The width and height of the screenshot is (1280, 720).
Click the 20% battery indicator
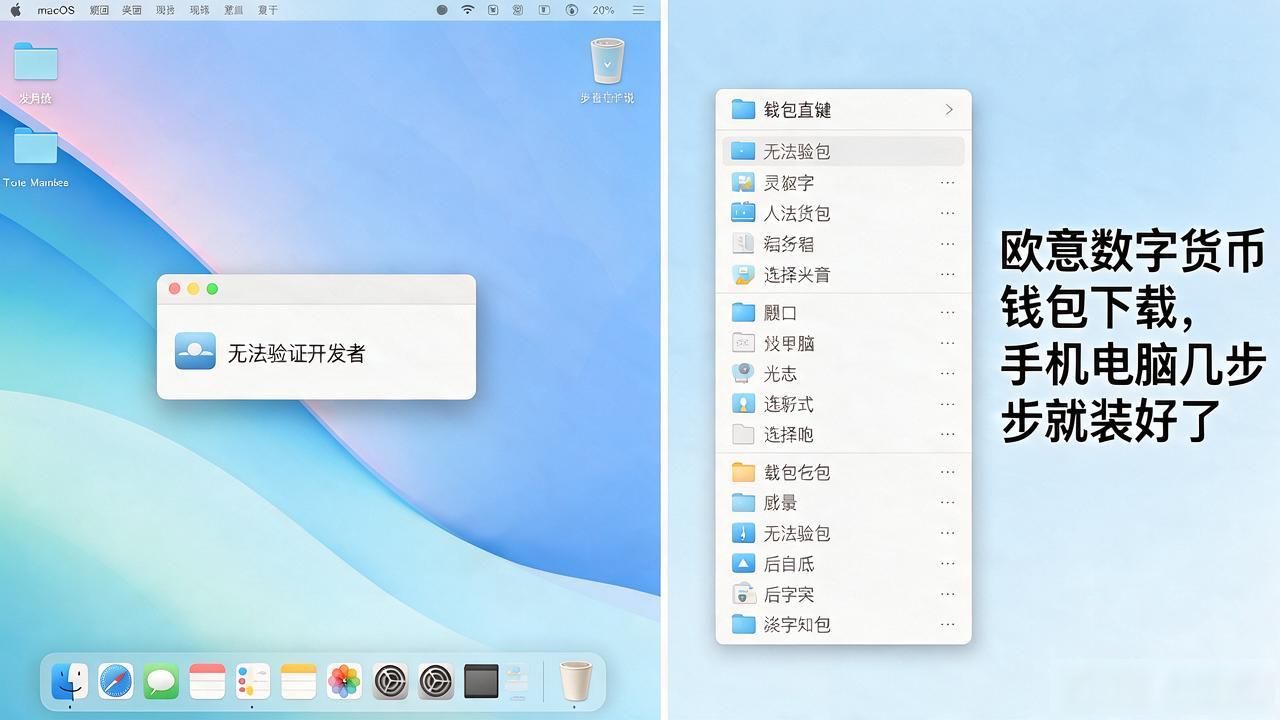click(603, 10)
